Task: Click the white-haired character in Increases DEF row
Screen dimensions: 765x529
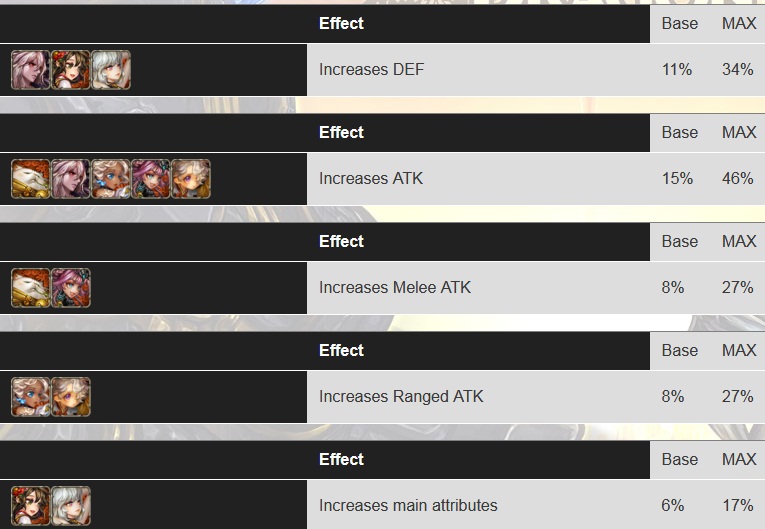Action: [x=110, y=70]
